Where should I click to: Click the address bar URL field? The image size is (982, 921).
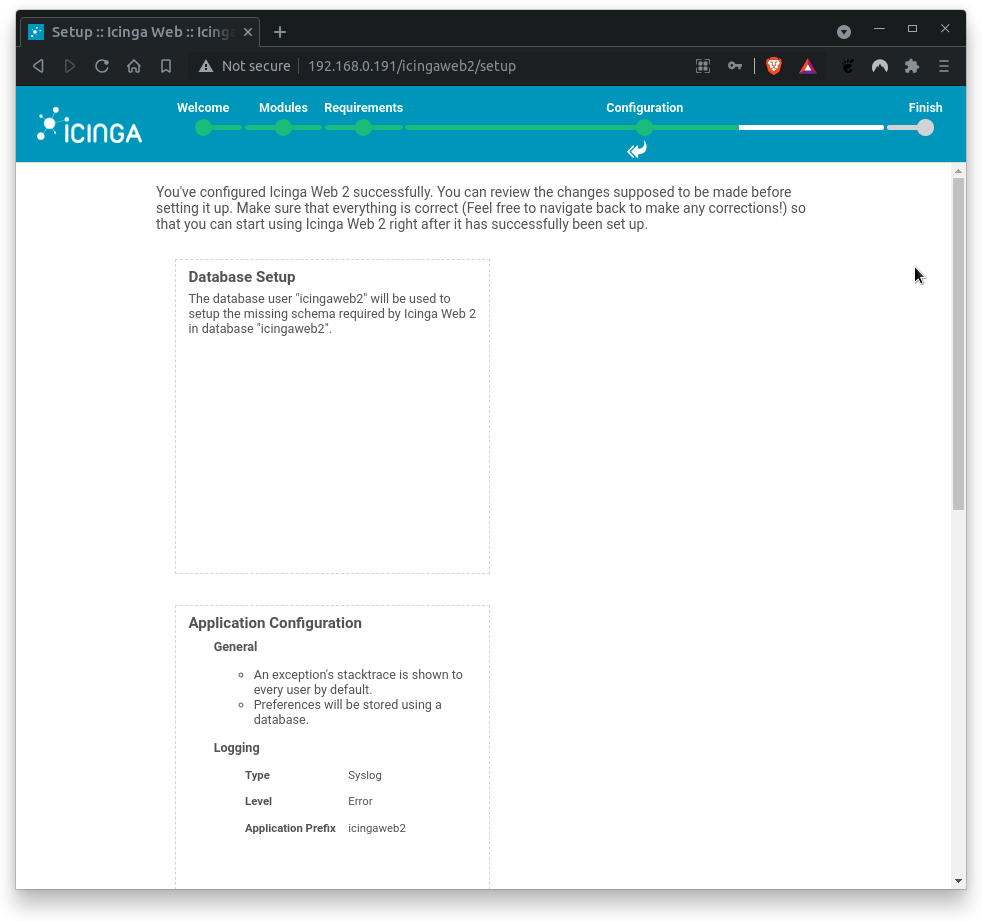[413, 66]
